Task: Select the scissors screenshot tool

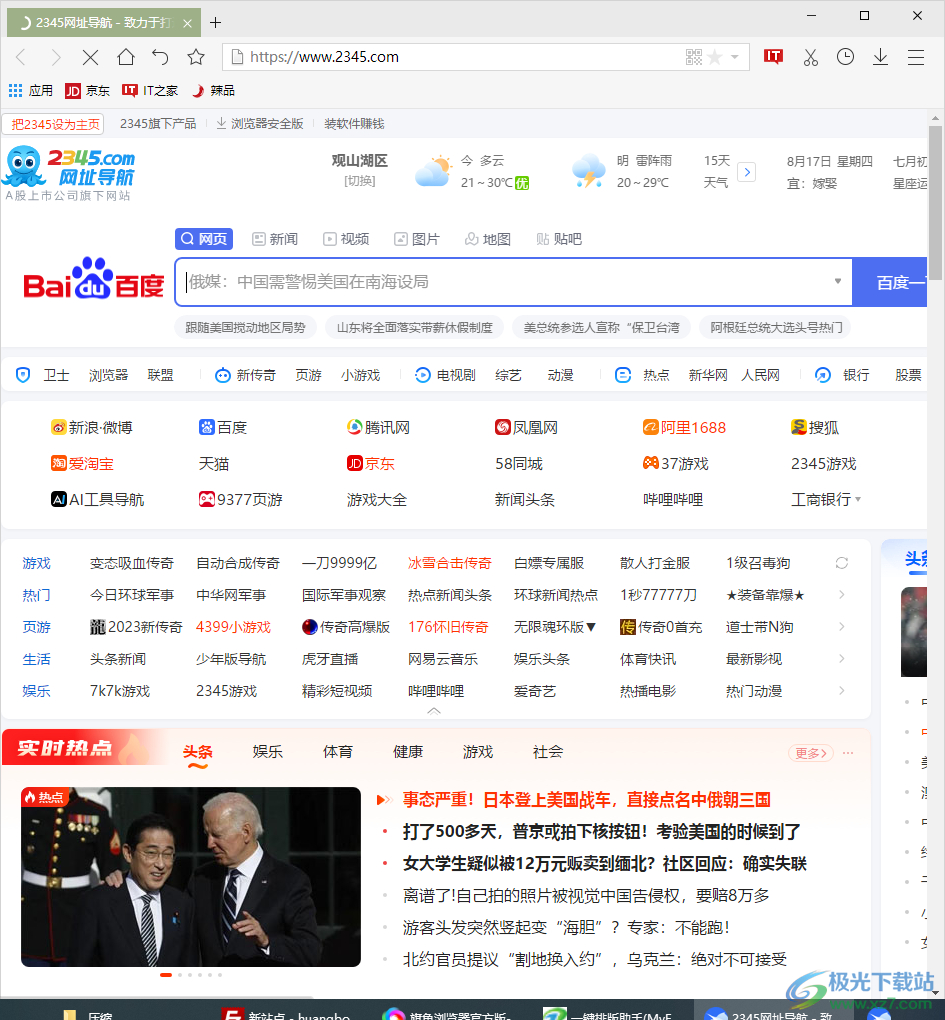Action: coord(810,57)
